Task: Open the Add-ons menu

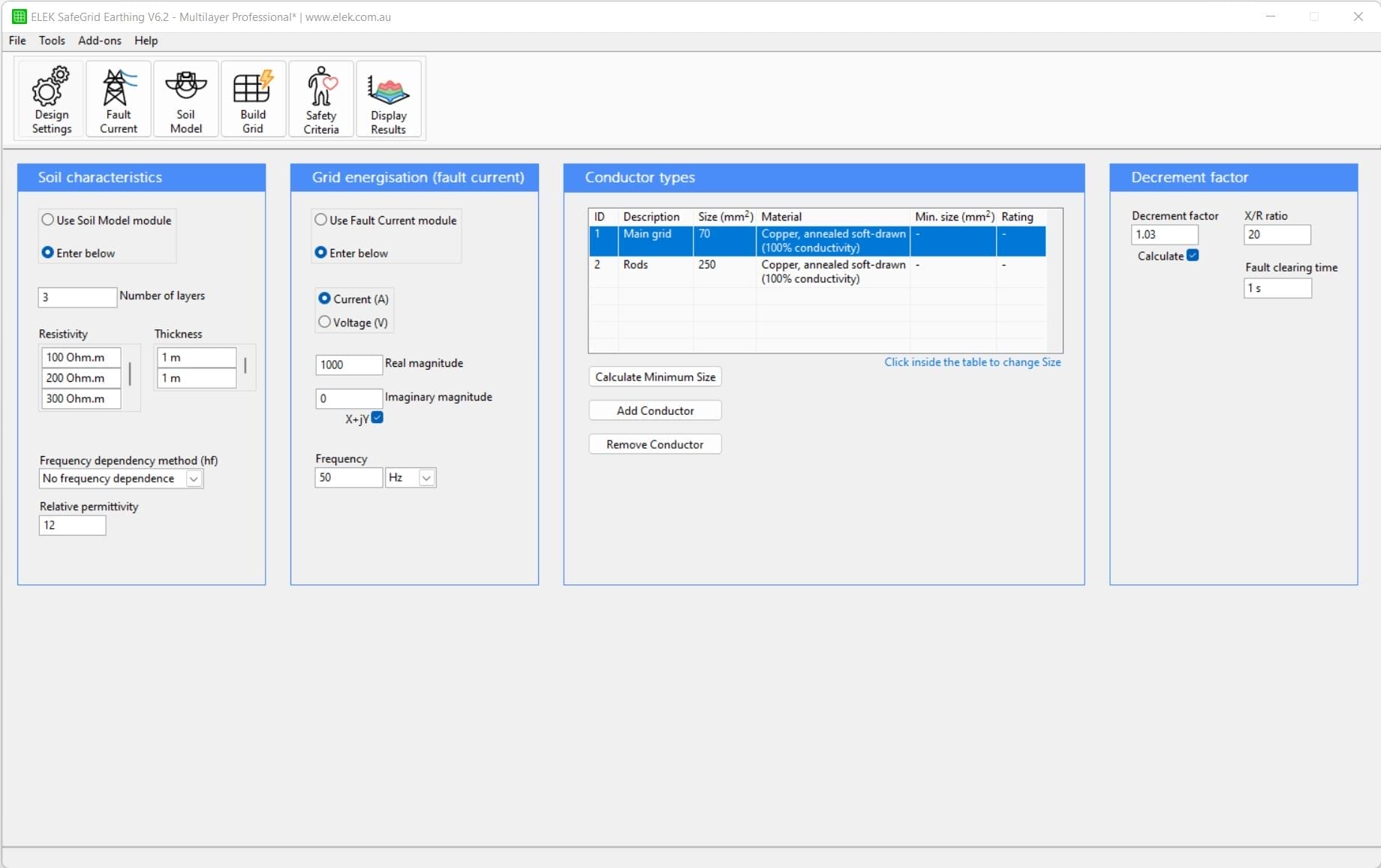Action: [98, 41]
